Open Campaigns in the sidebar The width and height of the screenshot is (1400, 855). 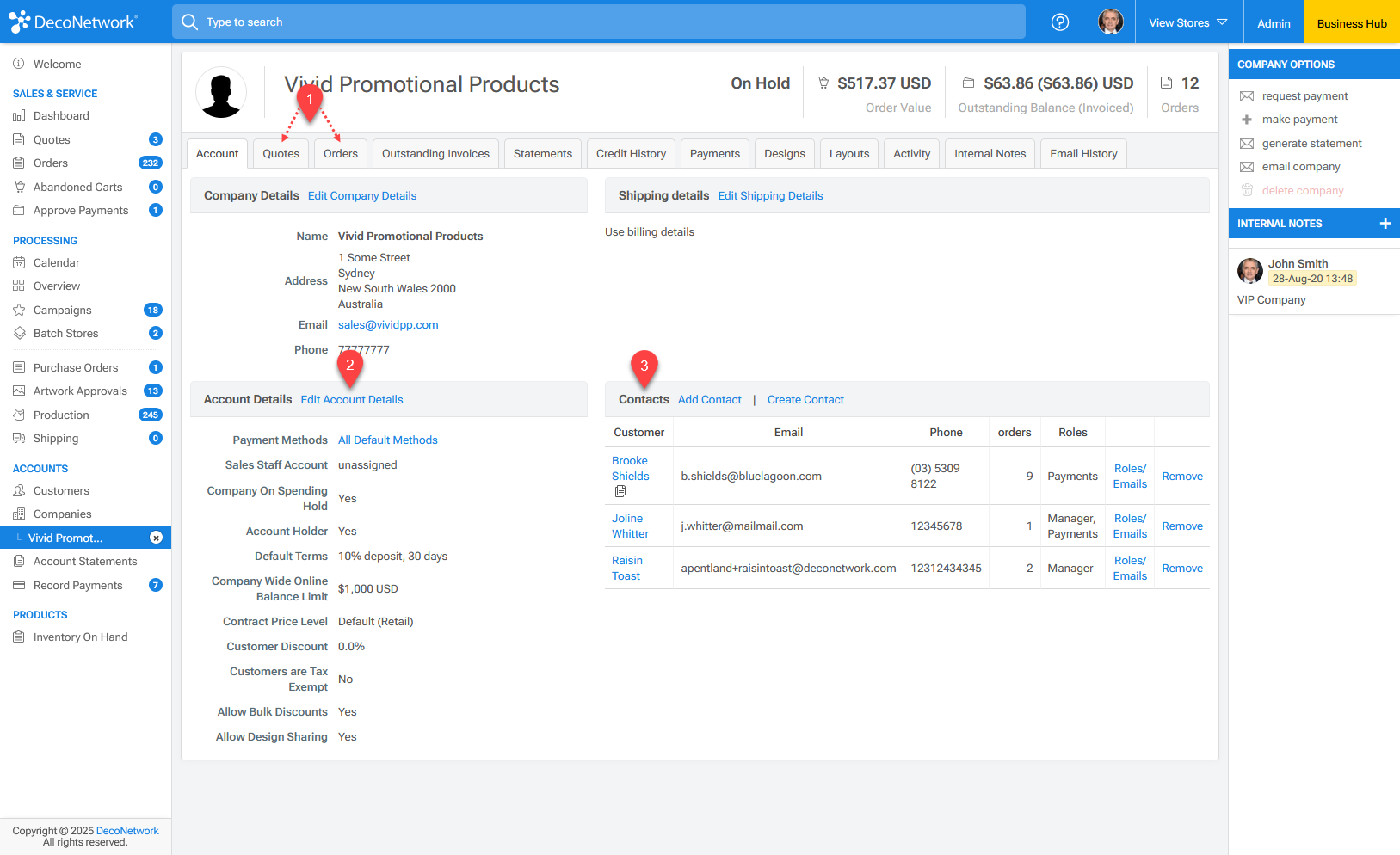tap(62, 310)
